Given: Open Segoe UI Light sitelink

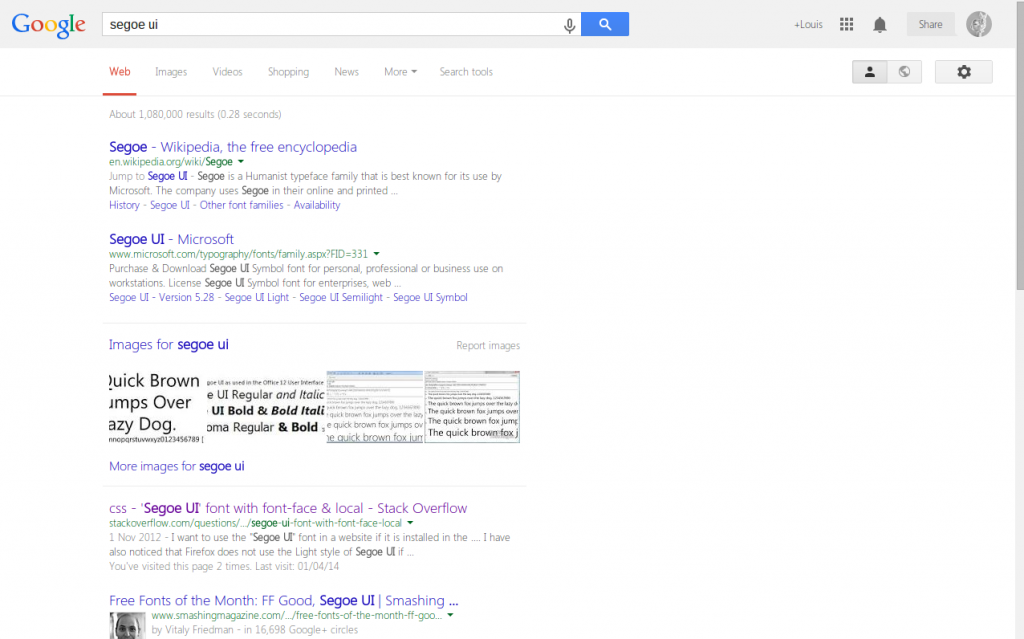Looking at the screenshot, I should tap(257, 297).
